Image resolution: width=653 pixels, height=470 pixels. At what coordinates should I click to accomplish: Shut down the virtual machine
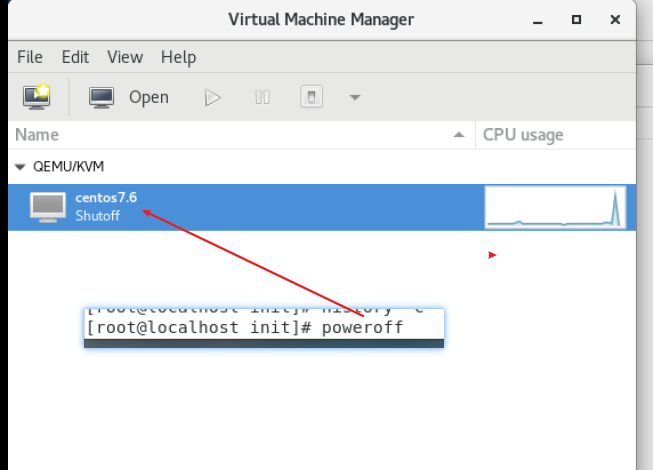click(312, 97)
